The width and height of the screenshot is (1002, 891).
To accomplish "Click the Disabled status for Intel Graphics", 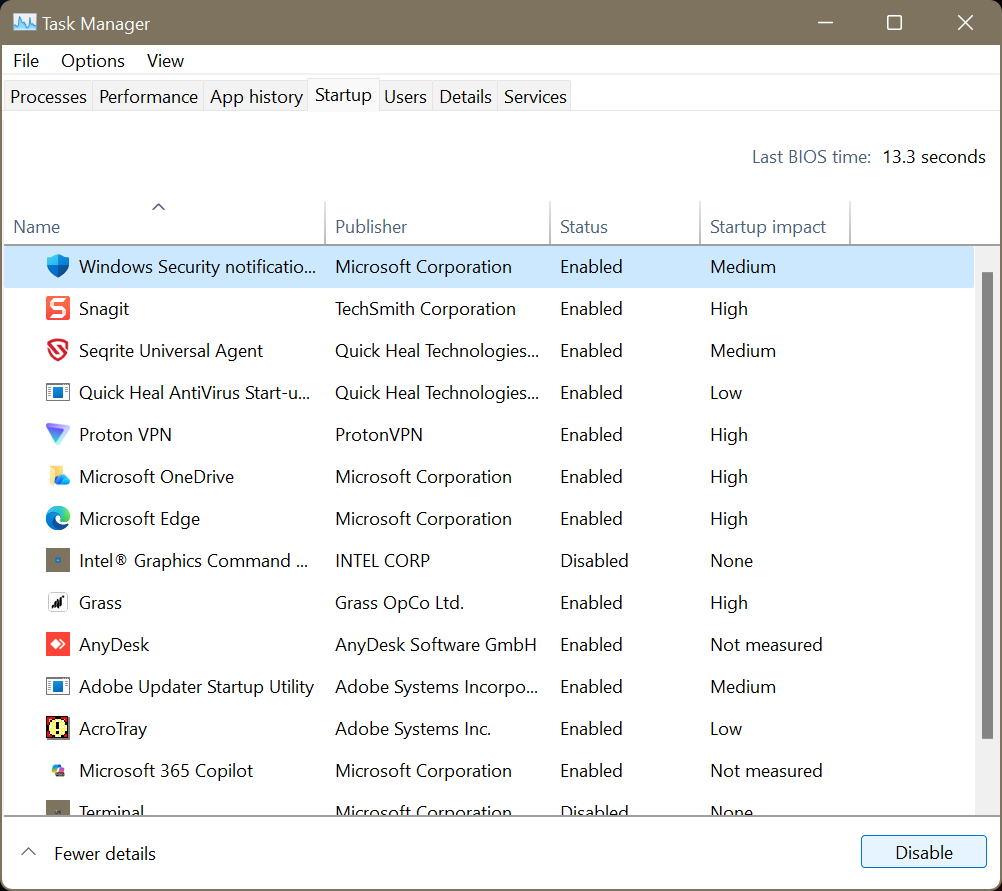I will click(594, 561).
